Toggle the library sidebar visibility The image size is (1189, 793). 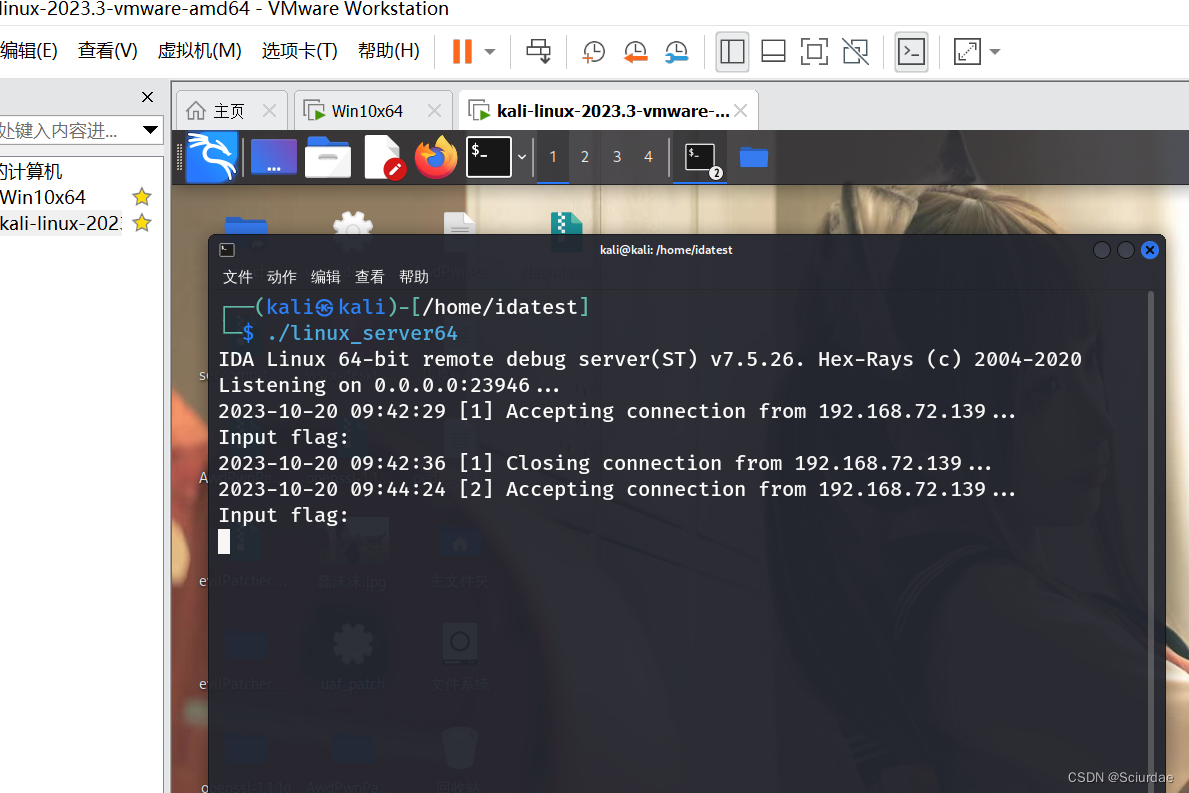[x=732, y=51]
